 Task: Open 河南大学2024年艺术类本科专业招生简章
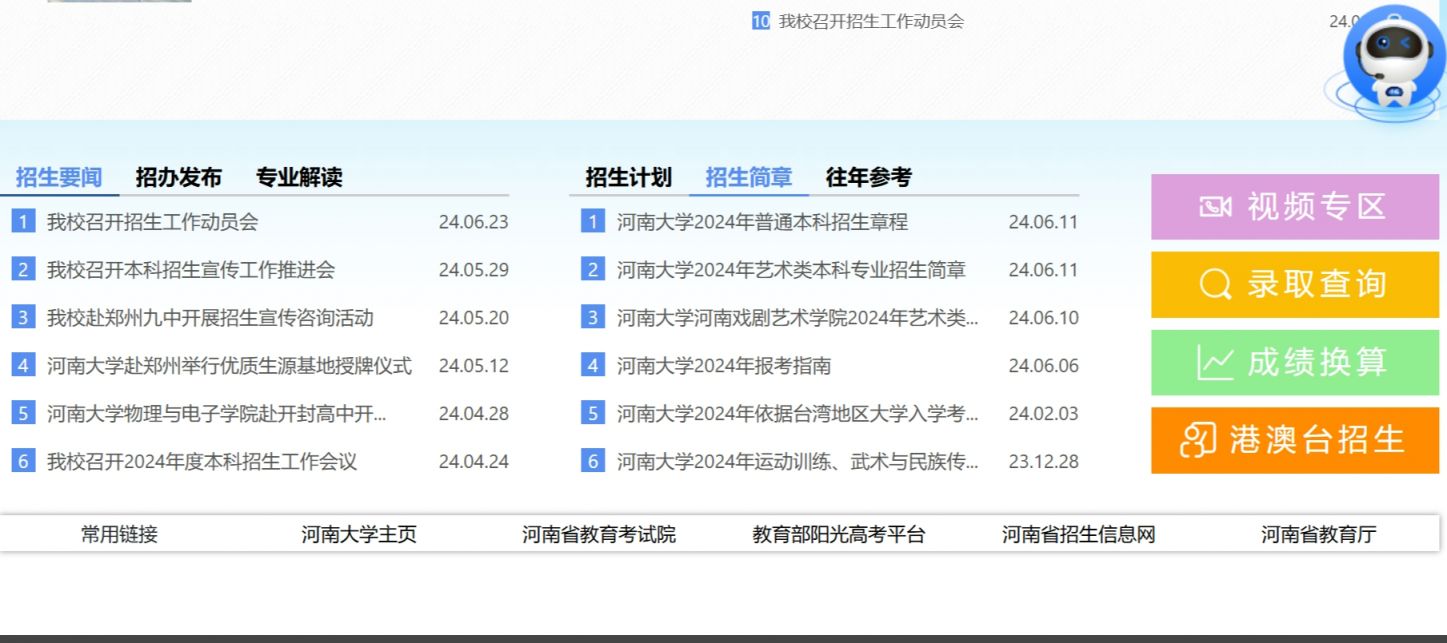[x=791, y=270]
